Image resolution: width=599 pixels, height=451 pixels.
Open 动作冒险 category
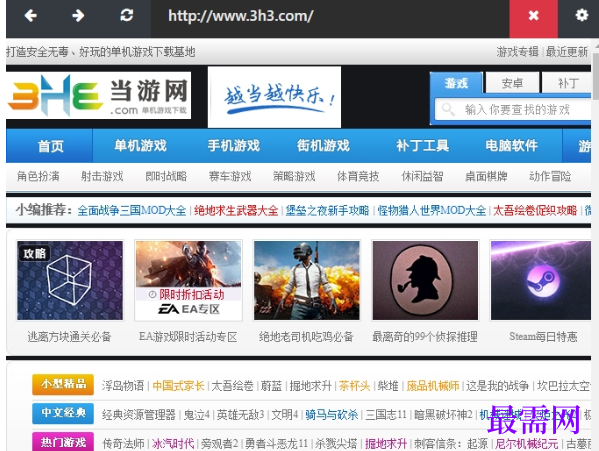(550, 176)
